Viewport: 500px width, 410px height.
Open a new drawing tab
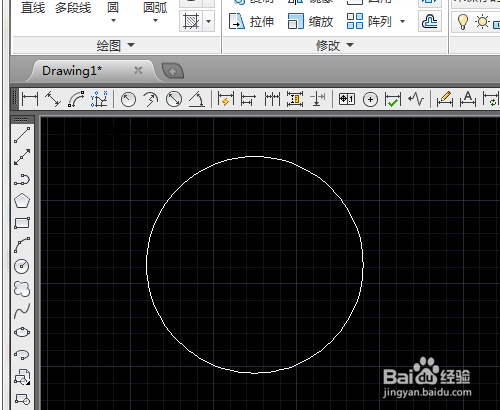point(173,71)
